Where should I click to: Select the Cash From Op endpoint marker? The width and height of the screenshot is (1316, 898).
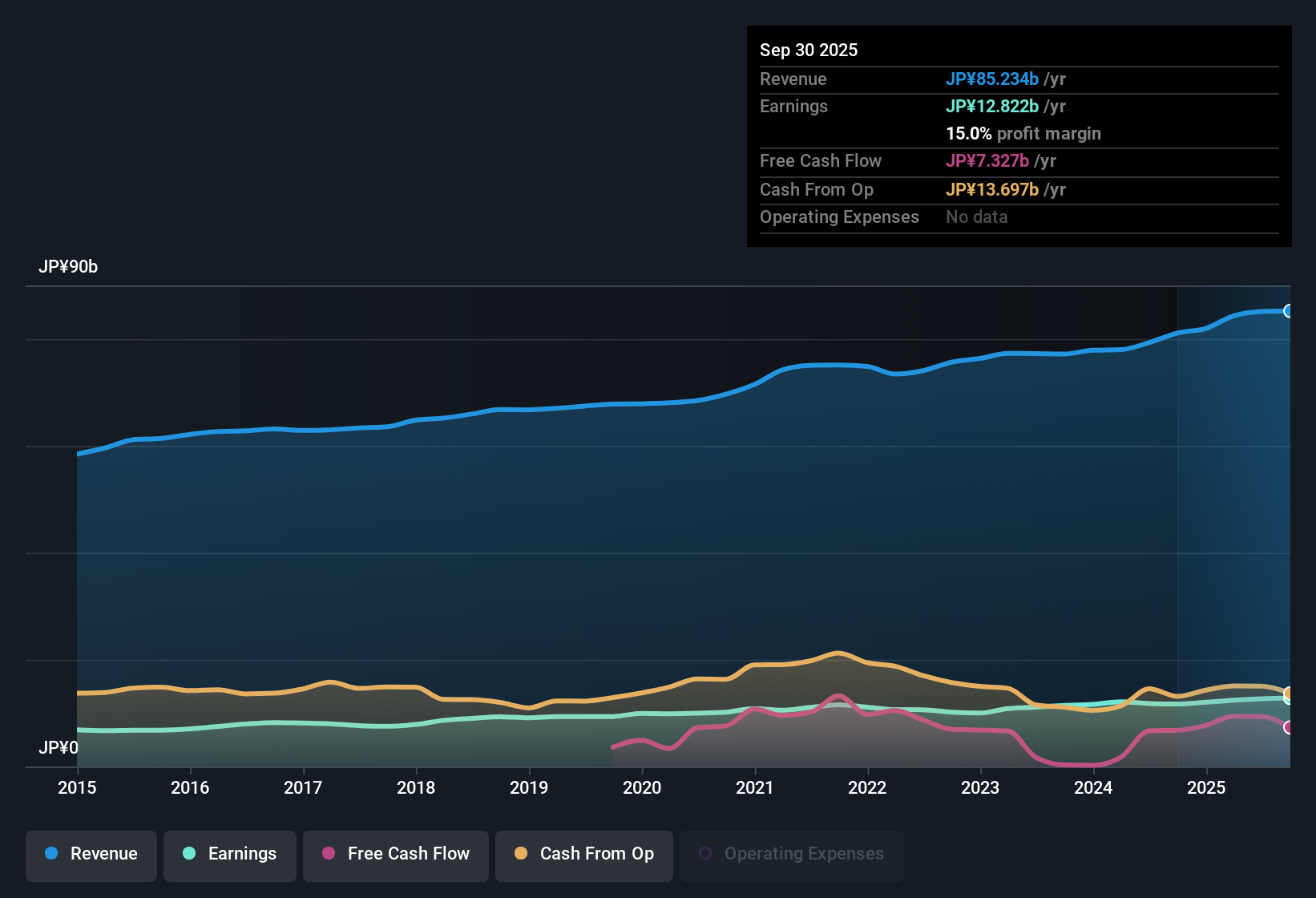pyautogui.click(x=1289, y=694)
